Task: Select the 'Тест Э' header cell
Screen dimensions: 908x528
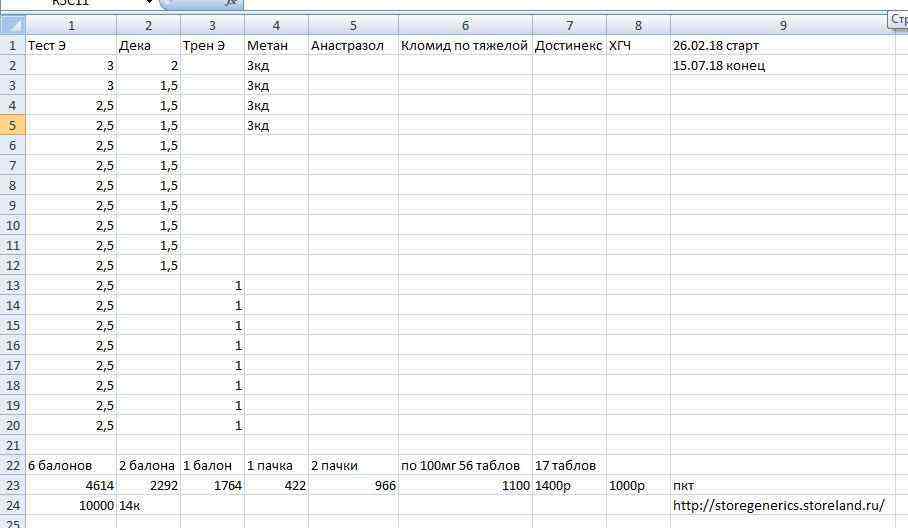Action: point(70,45)
